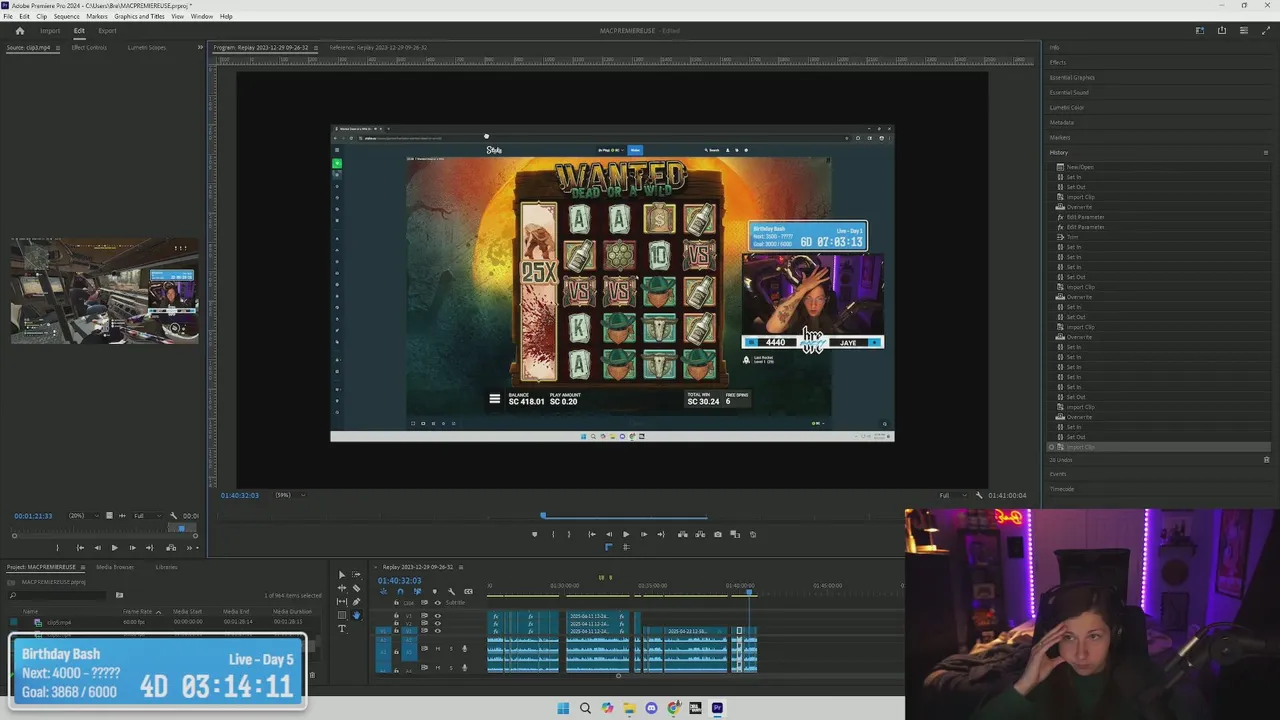Click the Home icon in header
The height and width of the screenshot is (720, 1280).
pyautogui.click(x=19, y=30)
